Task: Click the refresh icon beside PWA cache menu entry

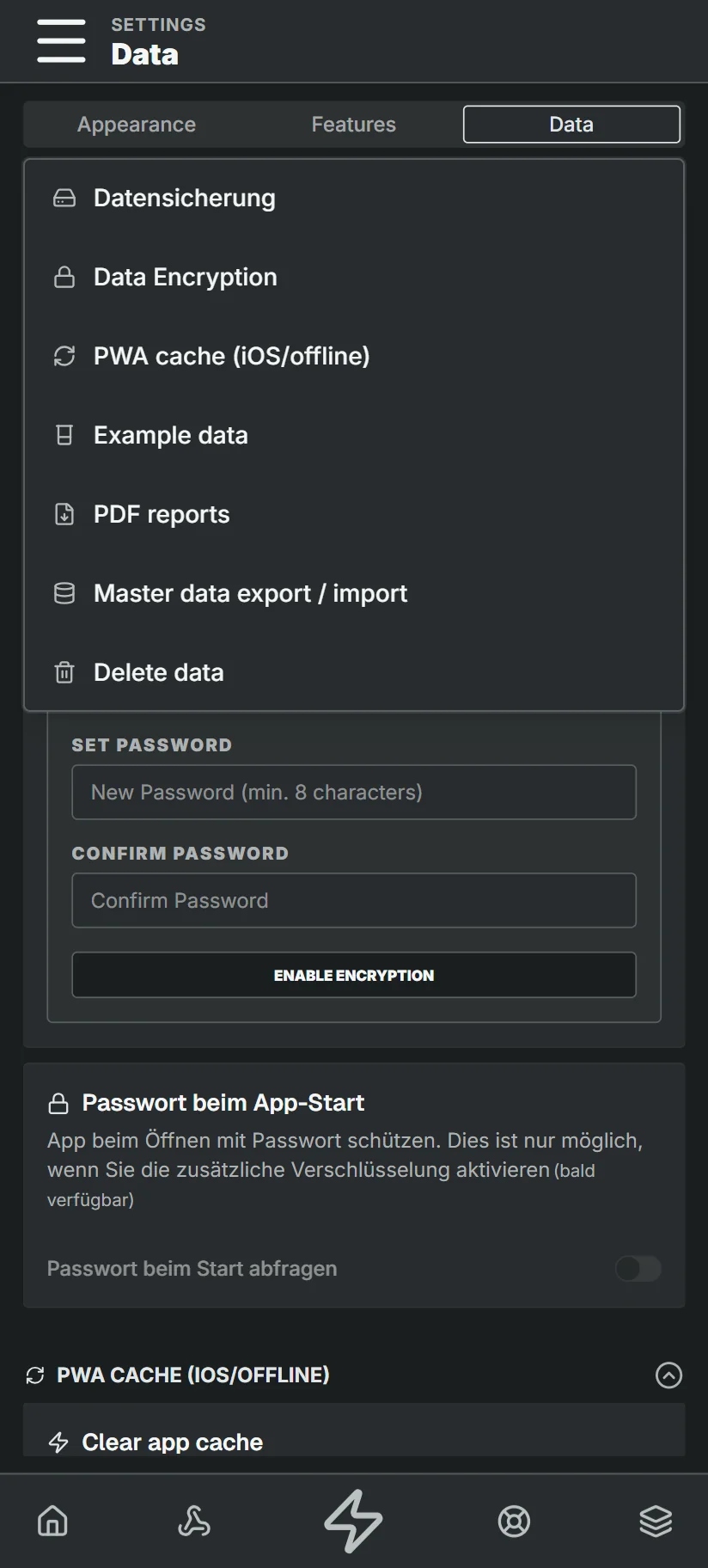Action: coord(64,357)
